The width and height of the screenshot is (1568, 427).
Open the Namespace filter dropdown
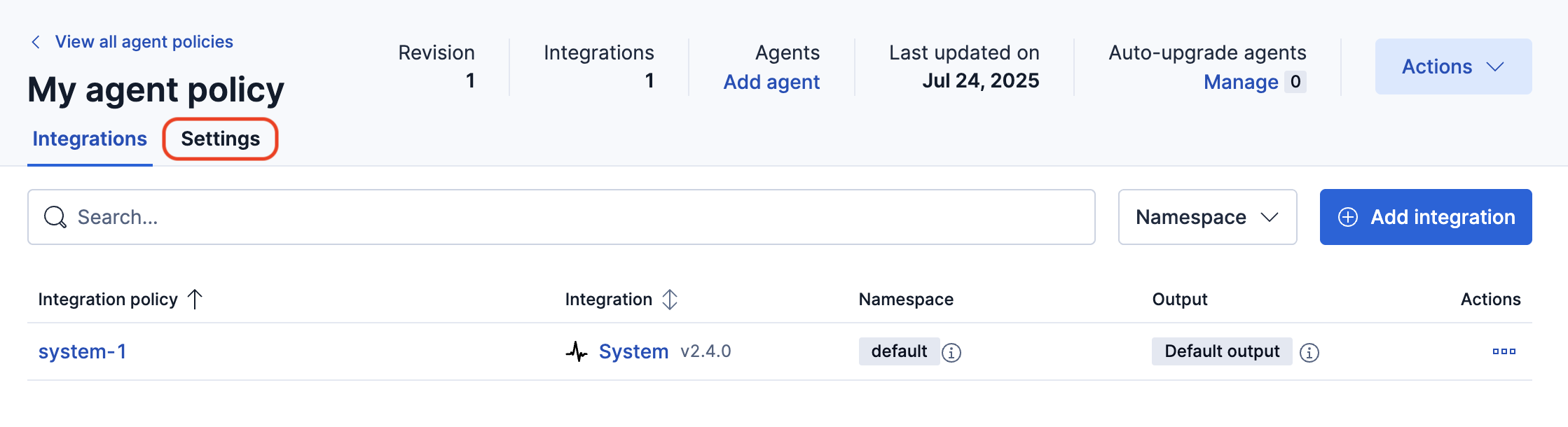[1207, 217]
